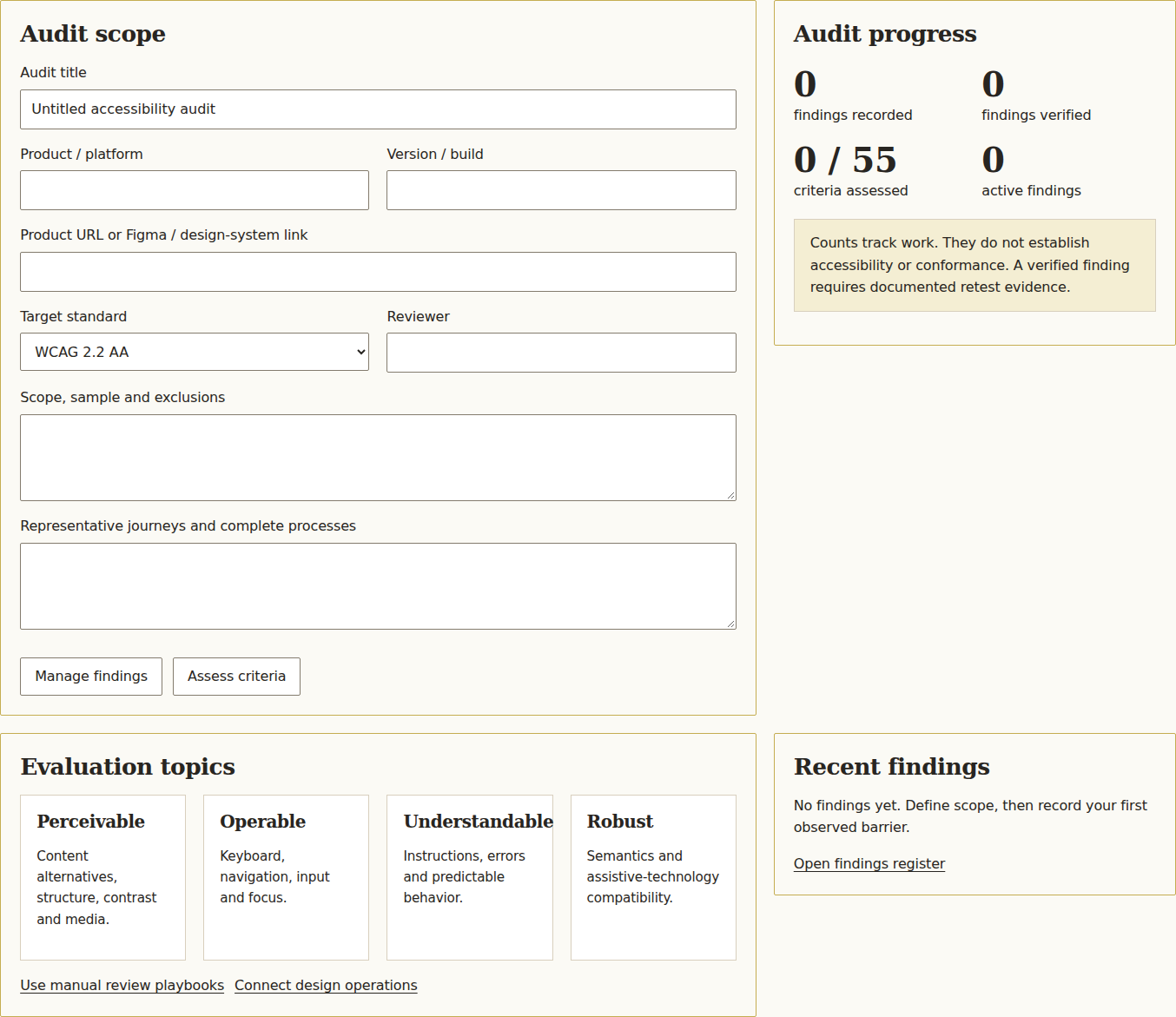Open the Perceivable topic card
Viewport: 1176px width, 1017px height.
click(102, 877)
